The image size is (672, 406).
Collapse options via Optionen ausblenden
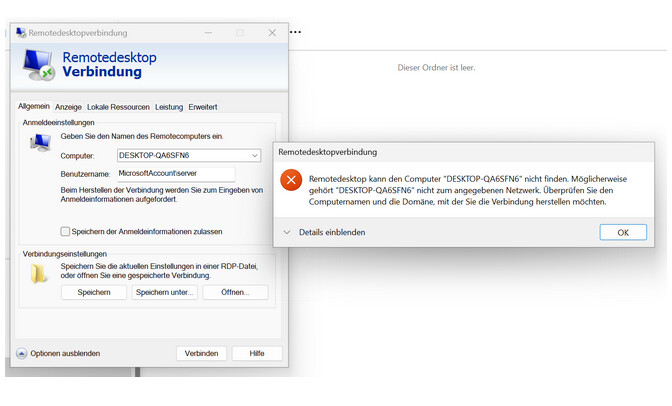point(58,353)
